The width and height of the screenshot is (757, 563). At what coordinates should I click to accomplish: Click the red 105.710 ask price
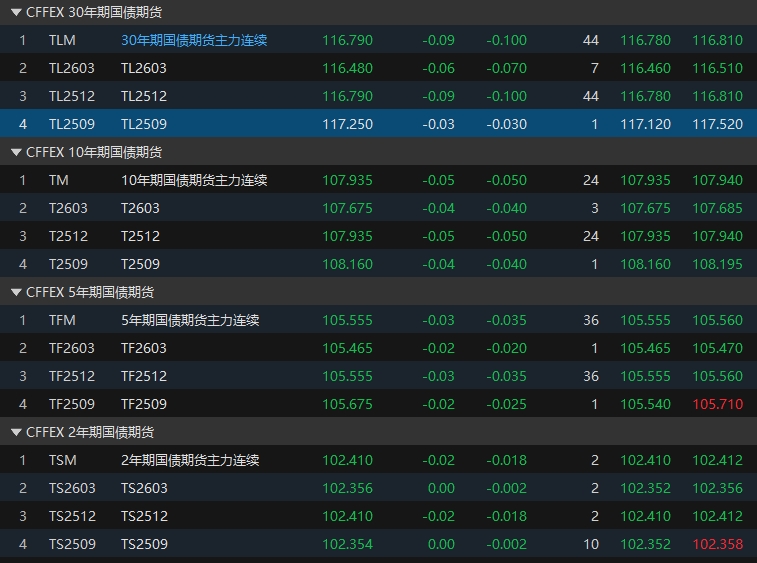[717, 404]
